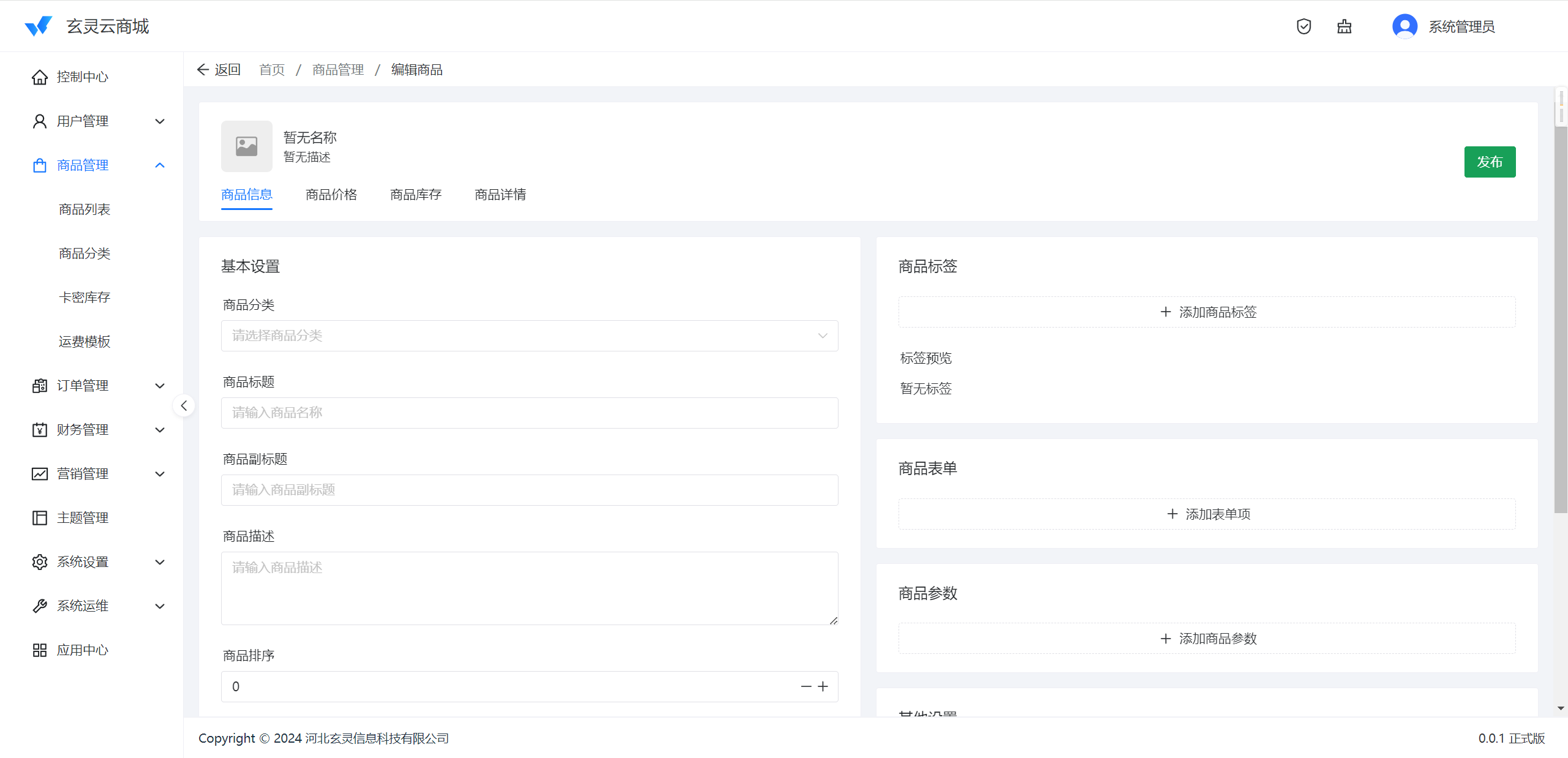Click the 返回 back arrow
The image size is (1568, 758).
coord(204,70)
